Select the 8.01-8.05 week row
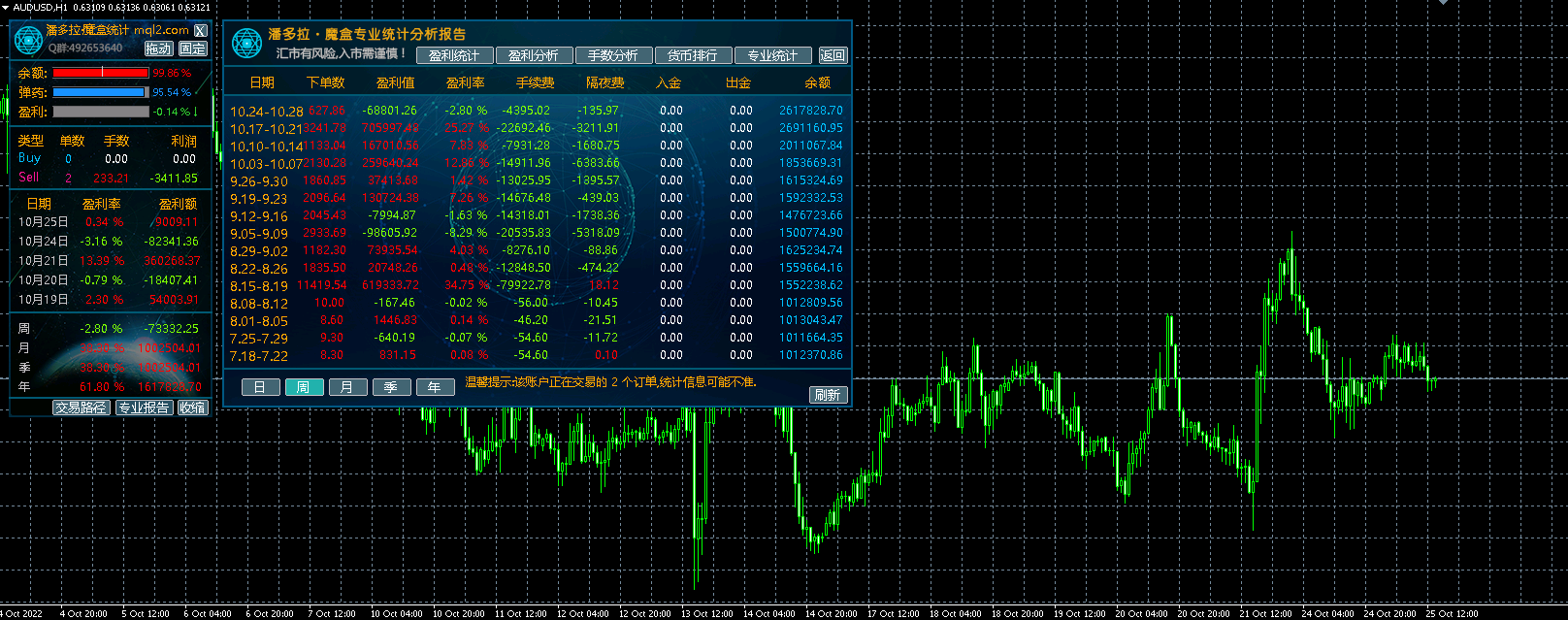The height and width of the screenshot is (620, 1568). (537, 320)
